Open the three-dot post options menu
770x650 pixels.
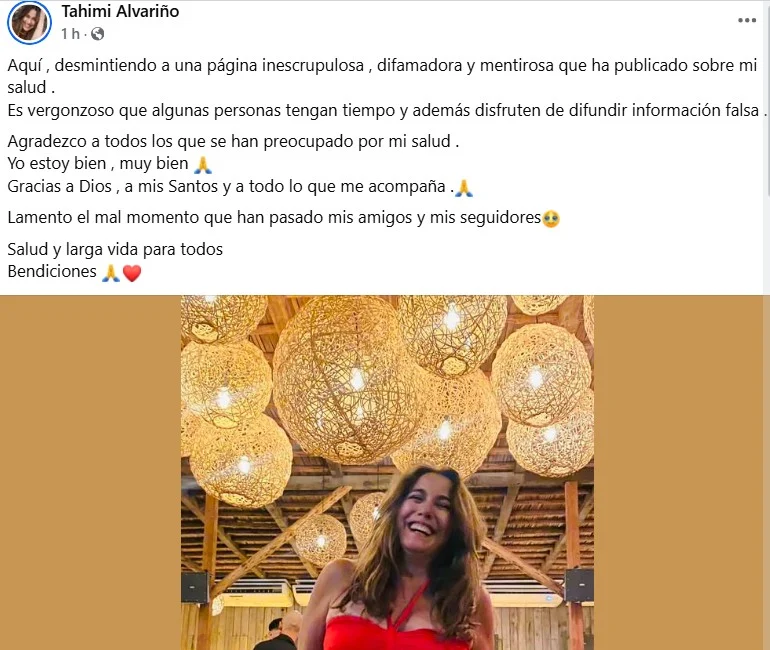click(x=746, y=20)
